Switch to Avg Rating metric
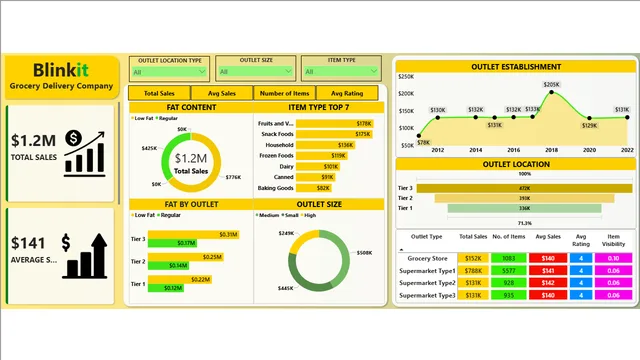 [347, 93]
